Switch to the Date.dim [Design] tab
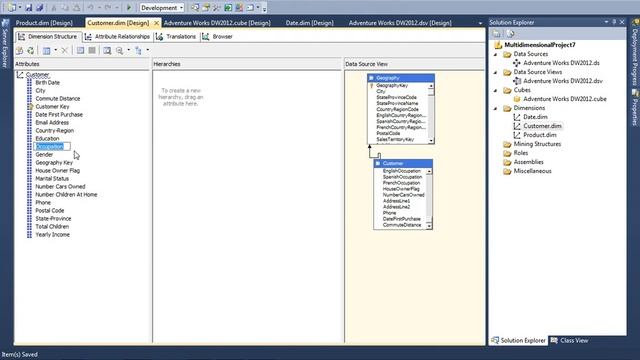 coord(309,23)
